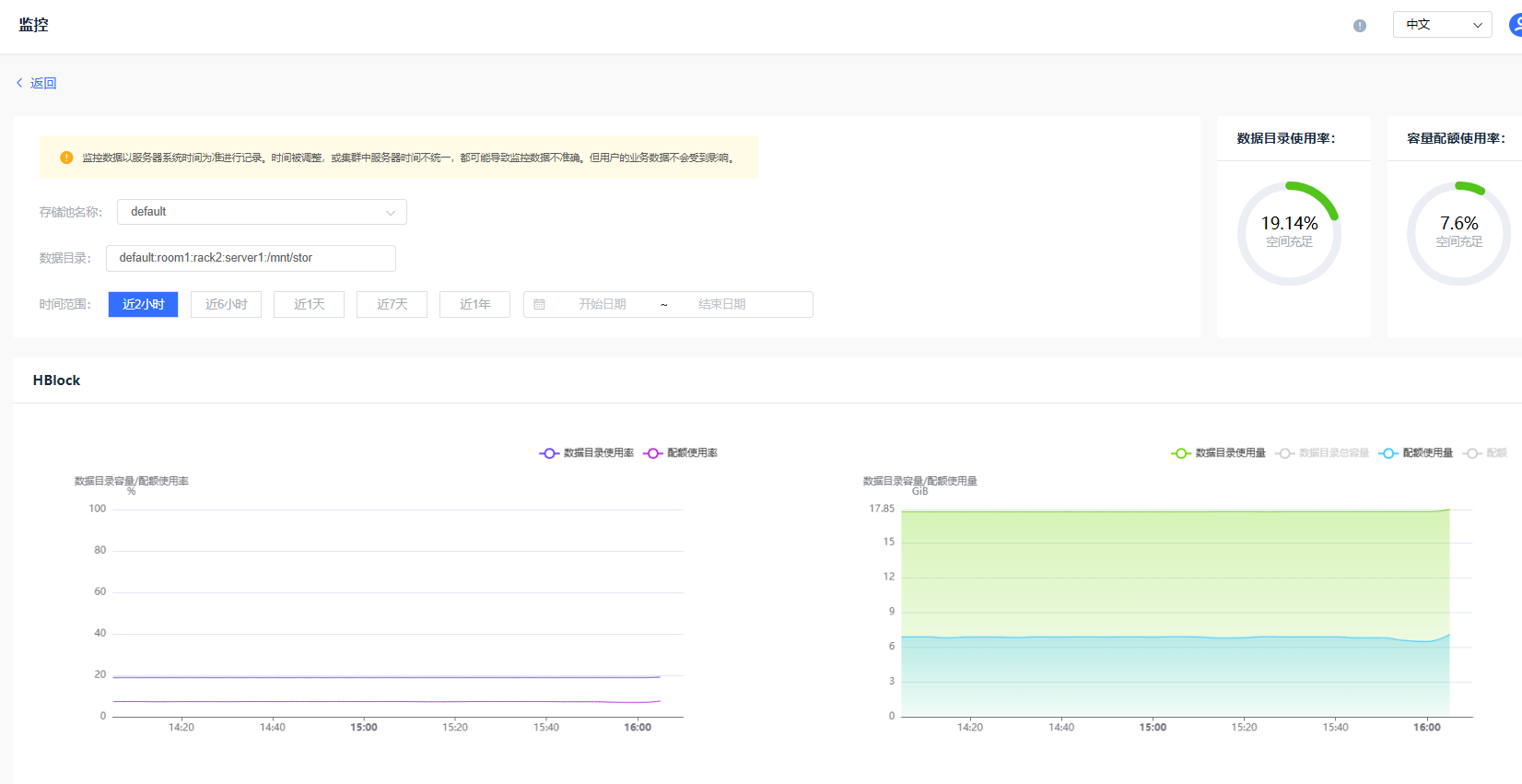Click the 7.6% quota usage gauge
This screenshot has height=784, width=1522.
click(x=1459, y=233)
